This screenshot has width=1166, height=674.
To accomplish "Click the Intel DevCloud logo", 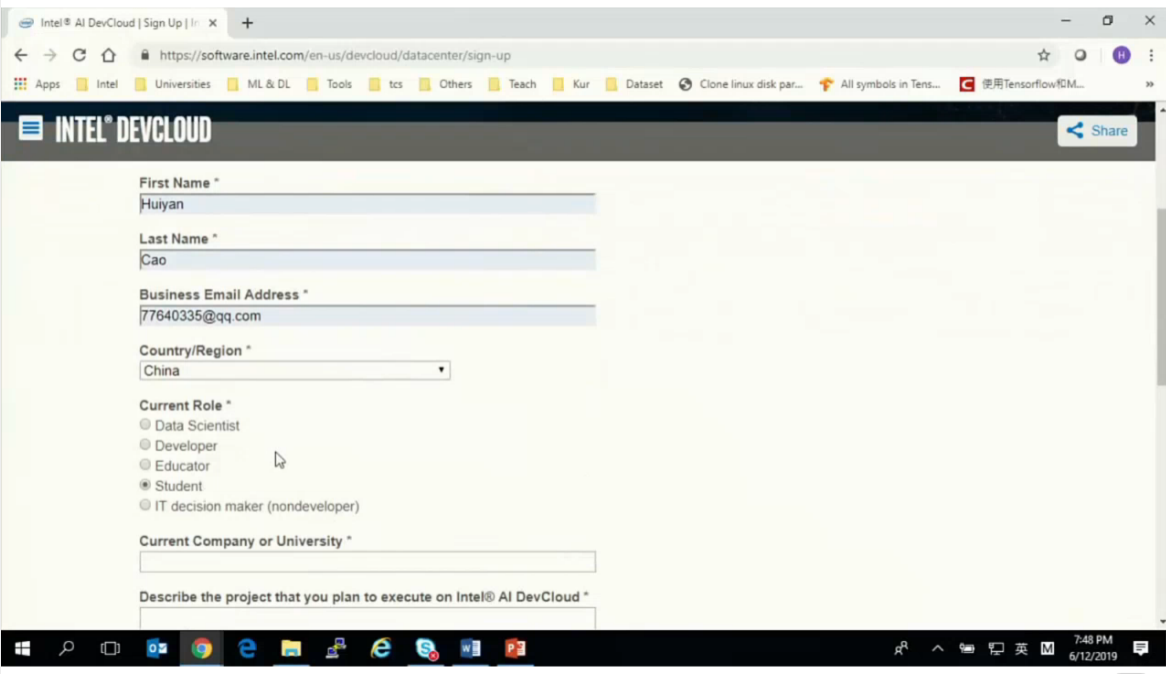I will tap(133, 129).
